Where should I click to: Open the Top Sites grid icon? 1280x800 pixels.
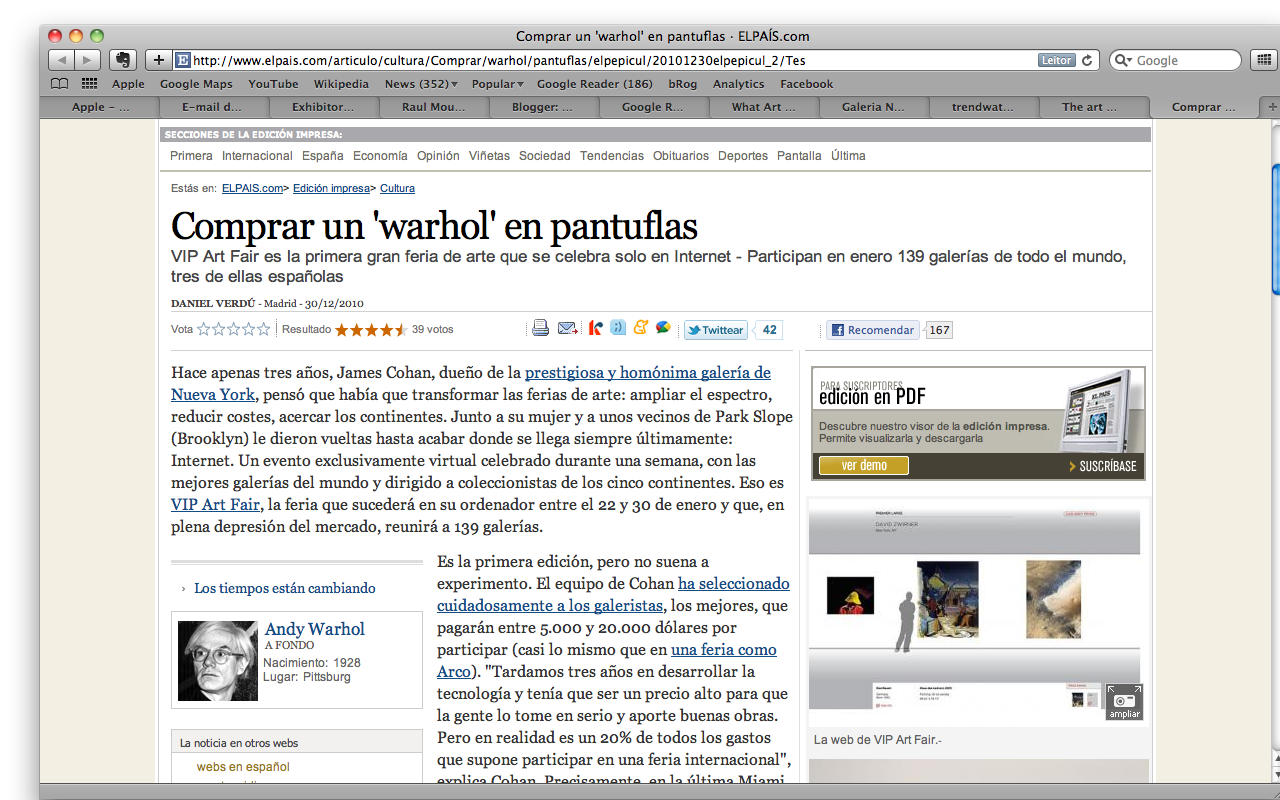(x=90, y=84)
